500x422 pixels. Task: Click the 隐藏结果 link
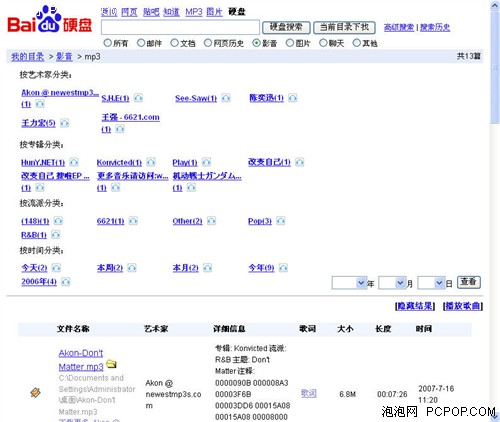pos(415,306)
